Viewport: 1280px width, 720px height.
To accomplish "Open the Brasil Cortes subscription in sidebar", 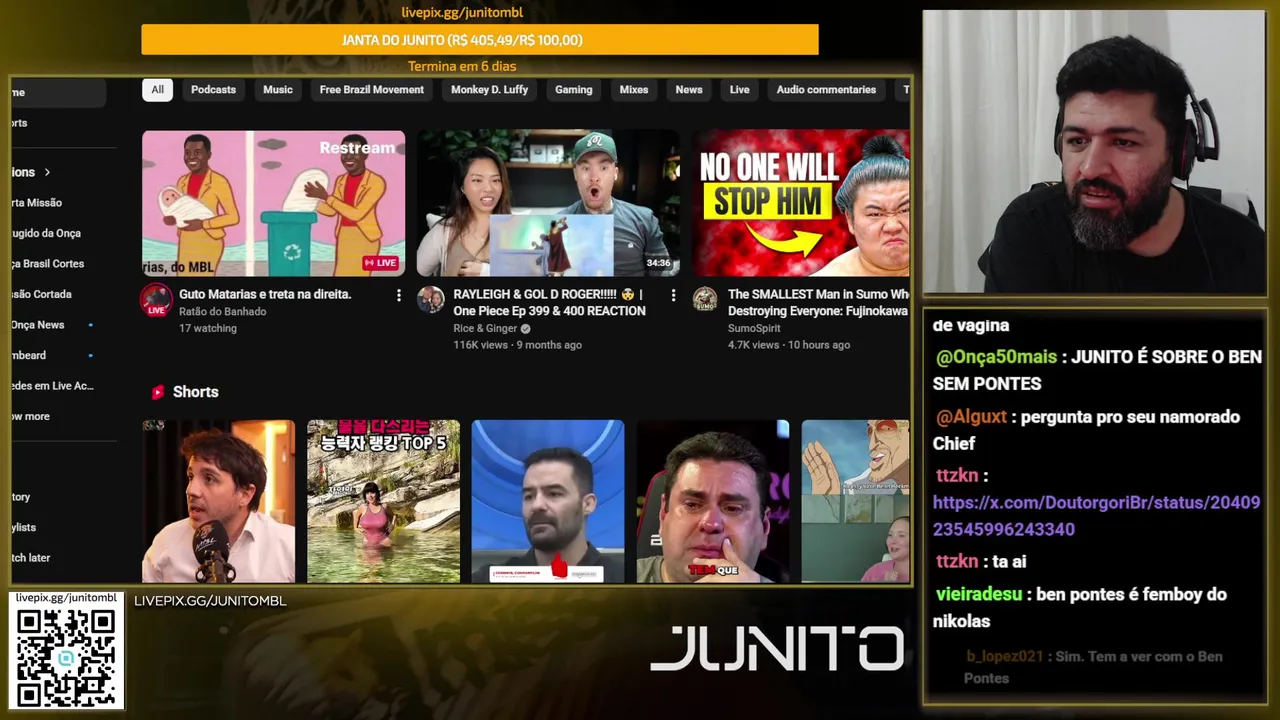I will 48,264.
